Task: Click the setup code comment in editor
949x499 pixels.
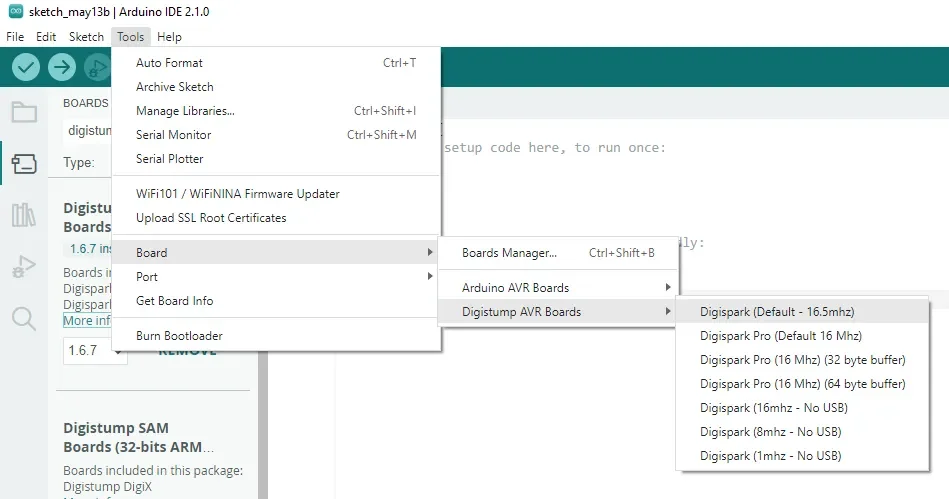Action: click(x=555, y=148)
